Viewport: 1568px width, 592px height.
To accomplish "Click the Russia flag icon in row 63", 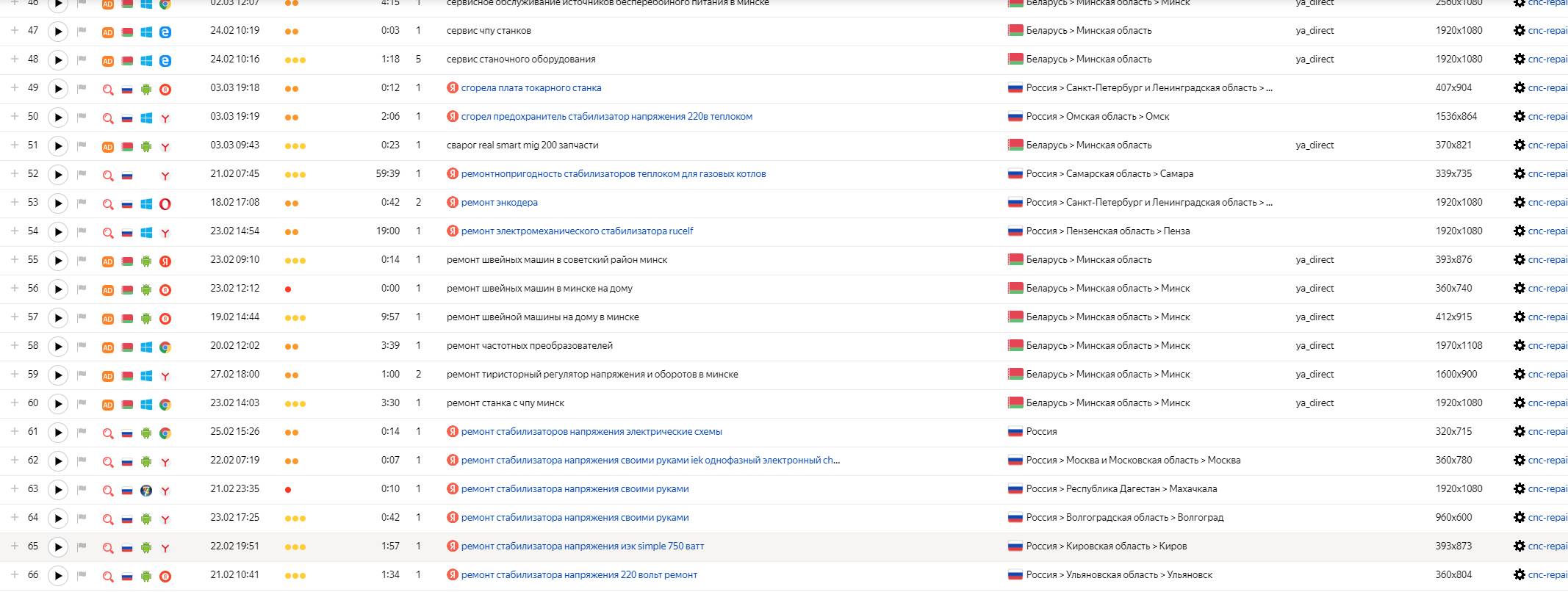I will tap(126, 490).
